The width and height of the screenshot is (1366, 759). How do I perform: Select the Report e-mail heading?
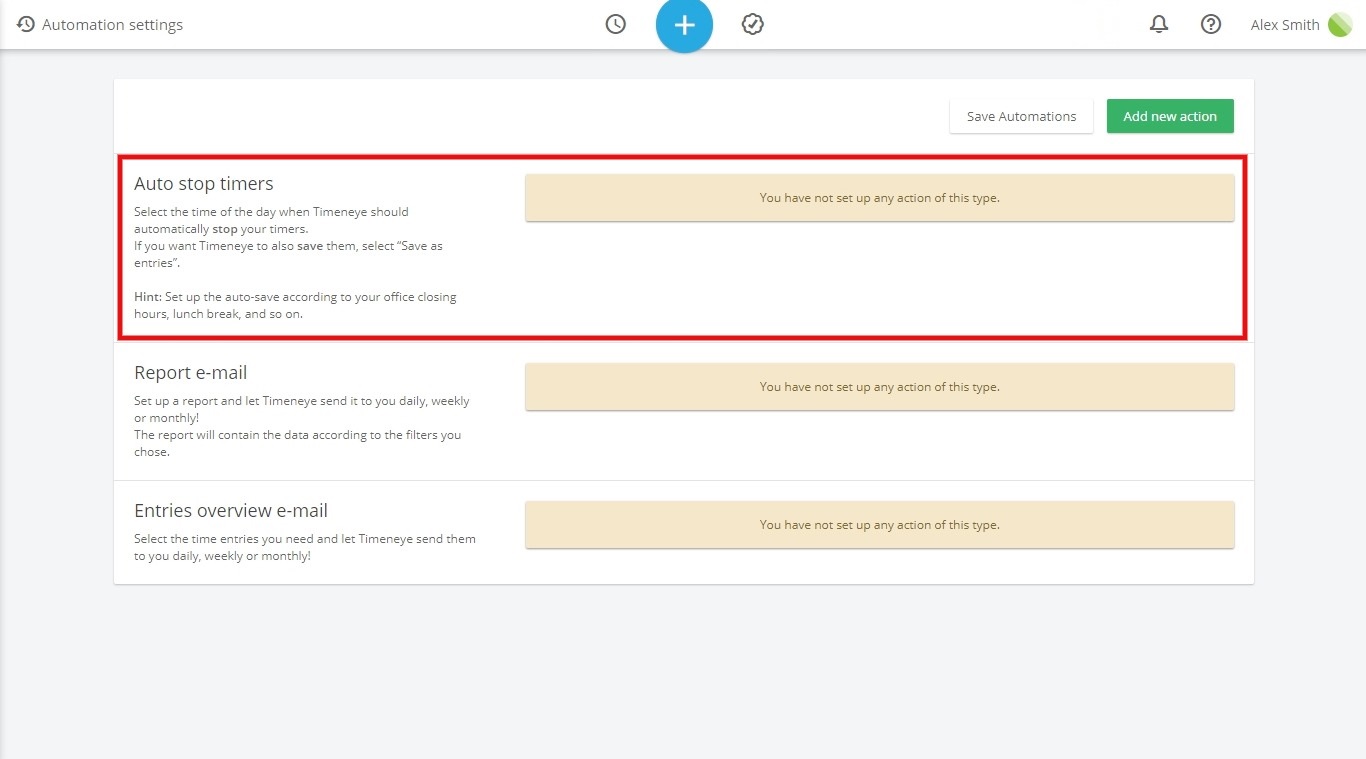click(191, 373)
